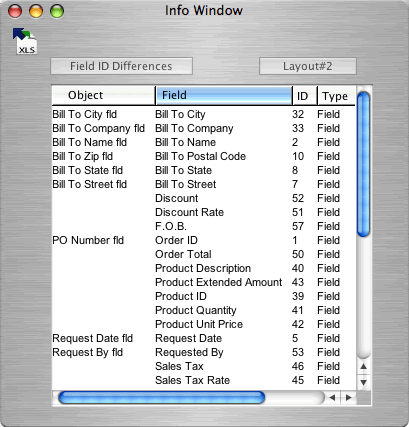
Task: Select the 'Bill To City fld' object
Action: pos(85,114)
